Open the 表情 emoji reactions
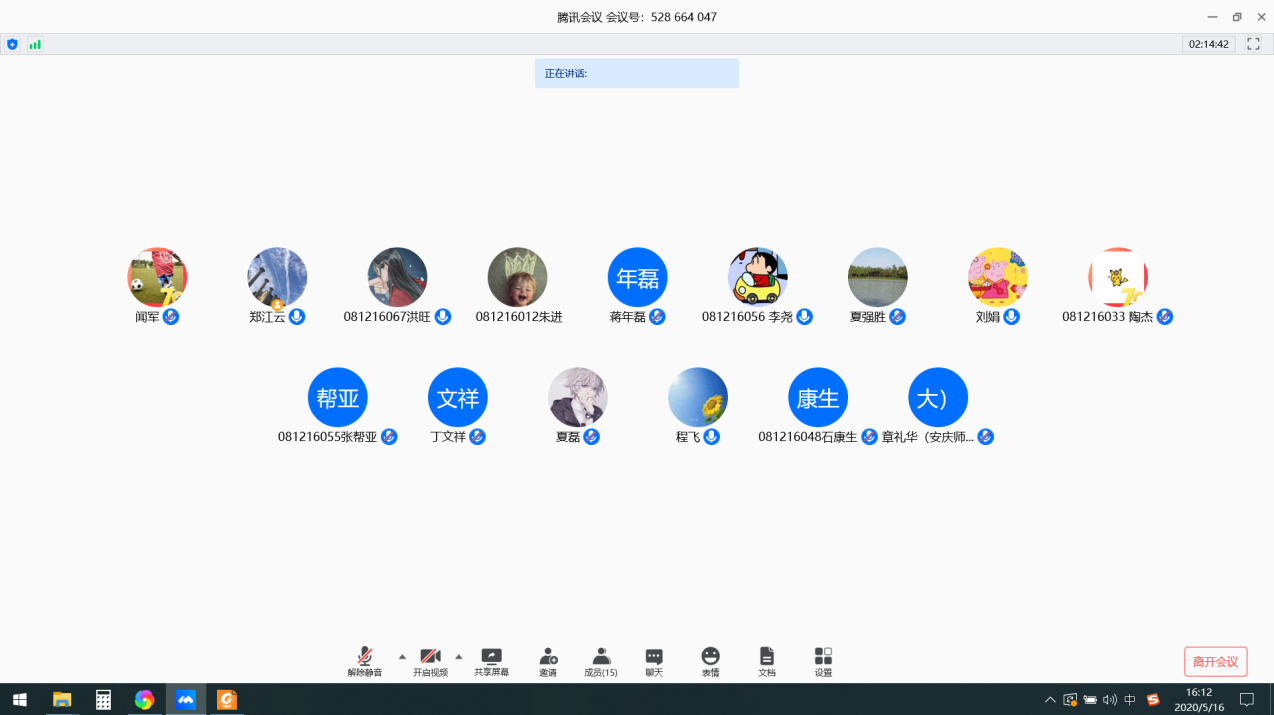The height and width of the screenshot is (715, 1274). click(710, 660)
